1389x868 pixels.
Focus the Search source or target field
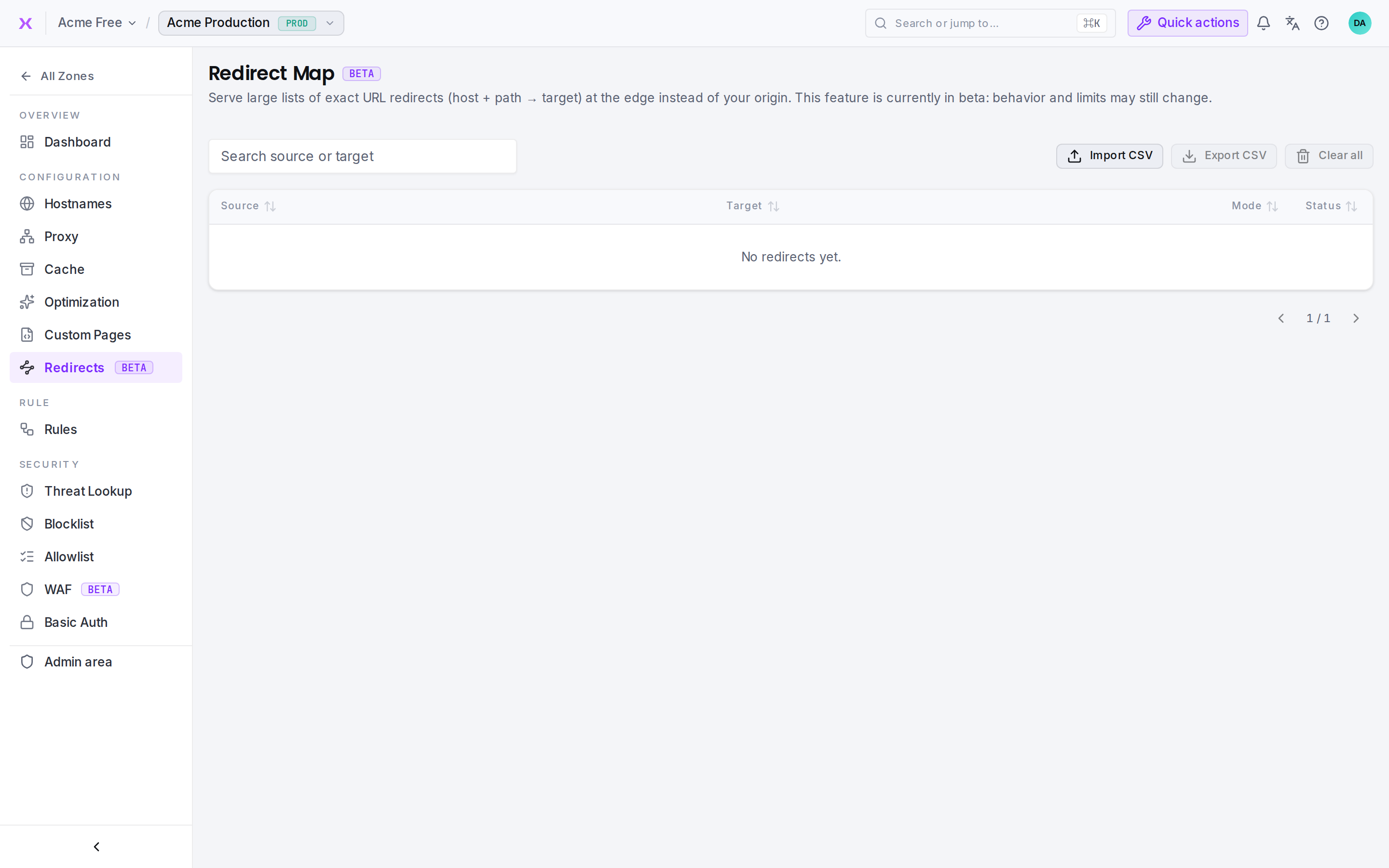tap(362, 156)
